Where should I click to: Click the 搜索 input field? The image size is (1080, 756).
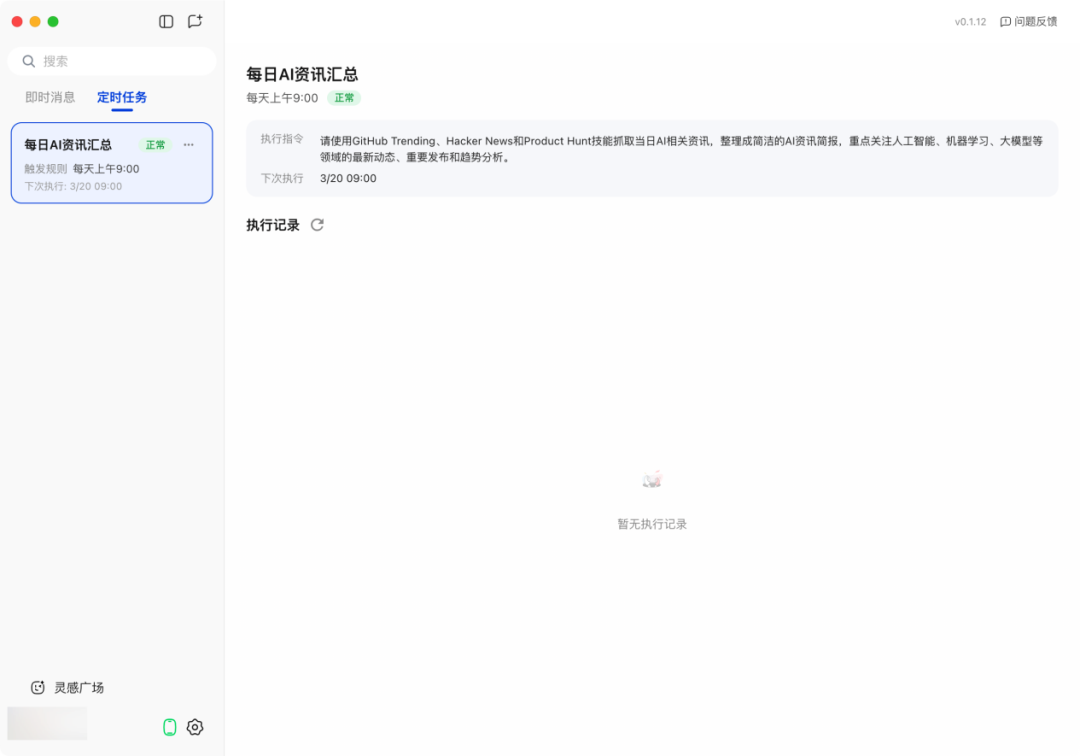120,61
